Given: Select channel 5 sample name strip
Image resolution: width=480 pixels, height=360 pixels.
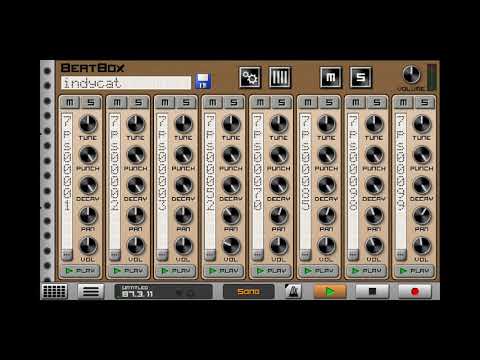Looking at the screenshot, I should [x=258, y=181].
